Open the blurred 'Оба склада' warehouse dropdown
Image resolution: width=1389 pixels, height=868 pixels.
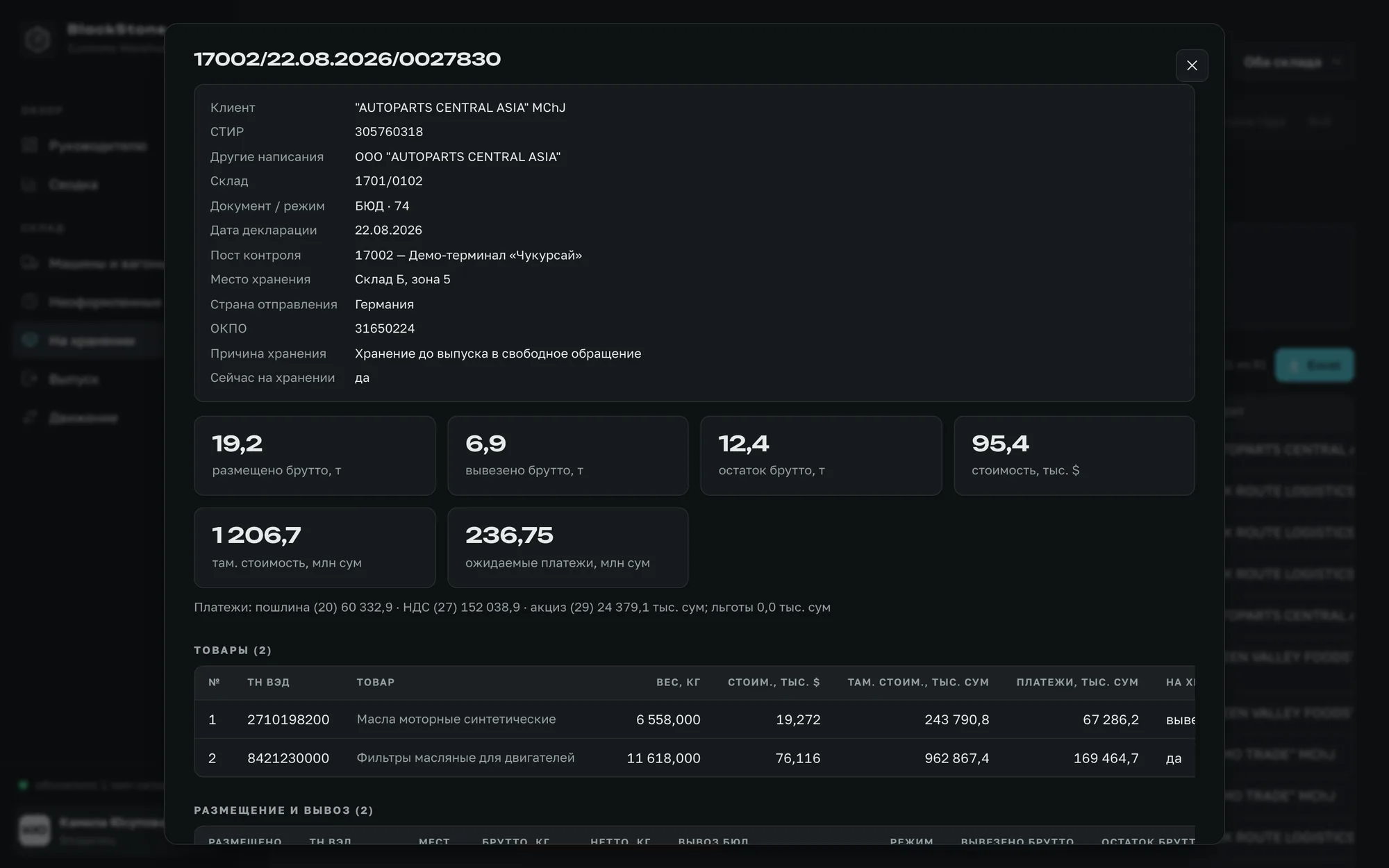tap(1291, 62)
